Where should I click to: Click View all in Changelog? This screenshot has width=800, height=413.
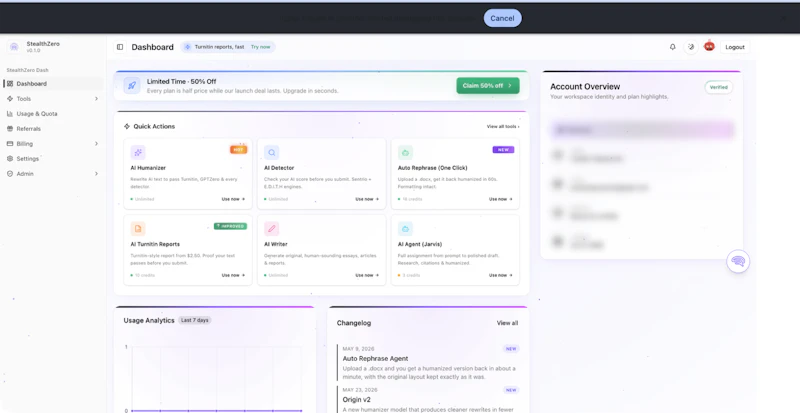[x=507, y=323]
